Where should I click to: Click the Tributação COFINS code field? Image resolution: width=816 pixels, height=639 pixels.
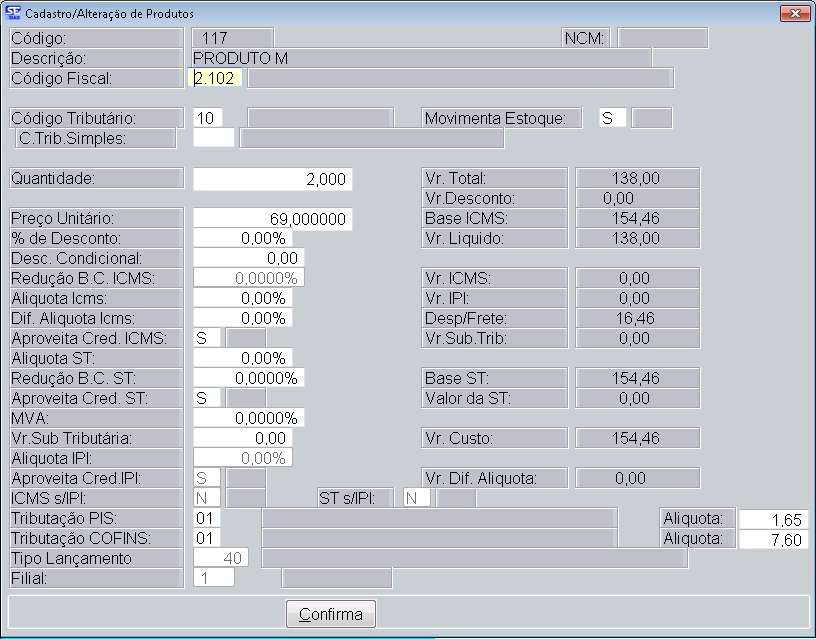[x=206, y=538]
